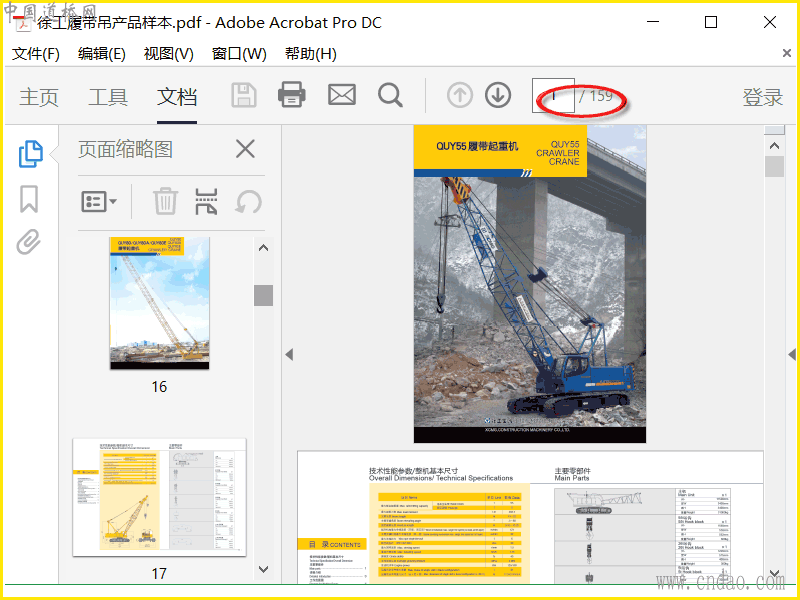The image size is (800, 600).
Task: Close document with menu bar X
Action: pos(787,53)
